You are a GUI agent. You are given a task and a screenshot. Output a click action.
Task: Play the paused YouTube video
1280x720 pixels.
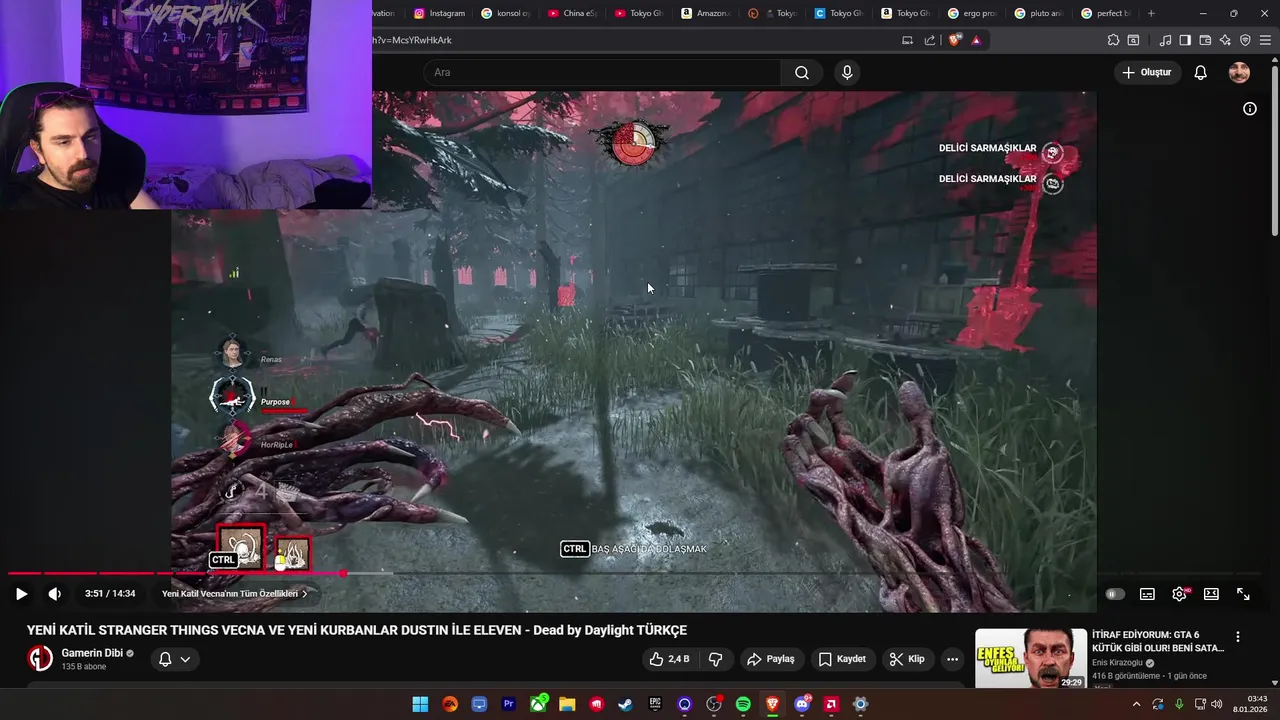pyautogui.click(x=21, y=594)
